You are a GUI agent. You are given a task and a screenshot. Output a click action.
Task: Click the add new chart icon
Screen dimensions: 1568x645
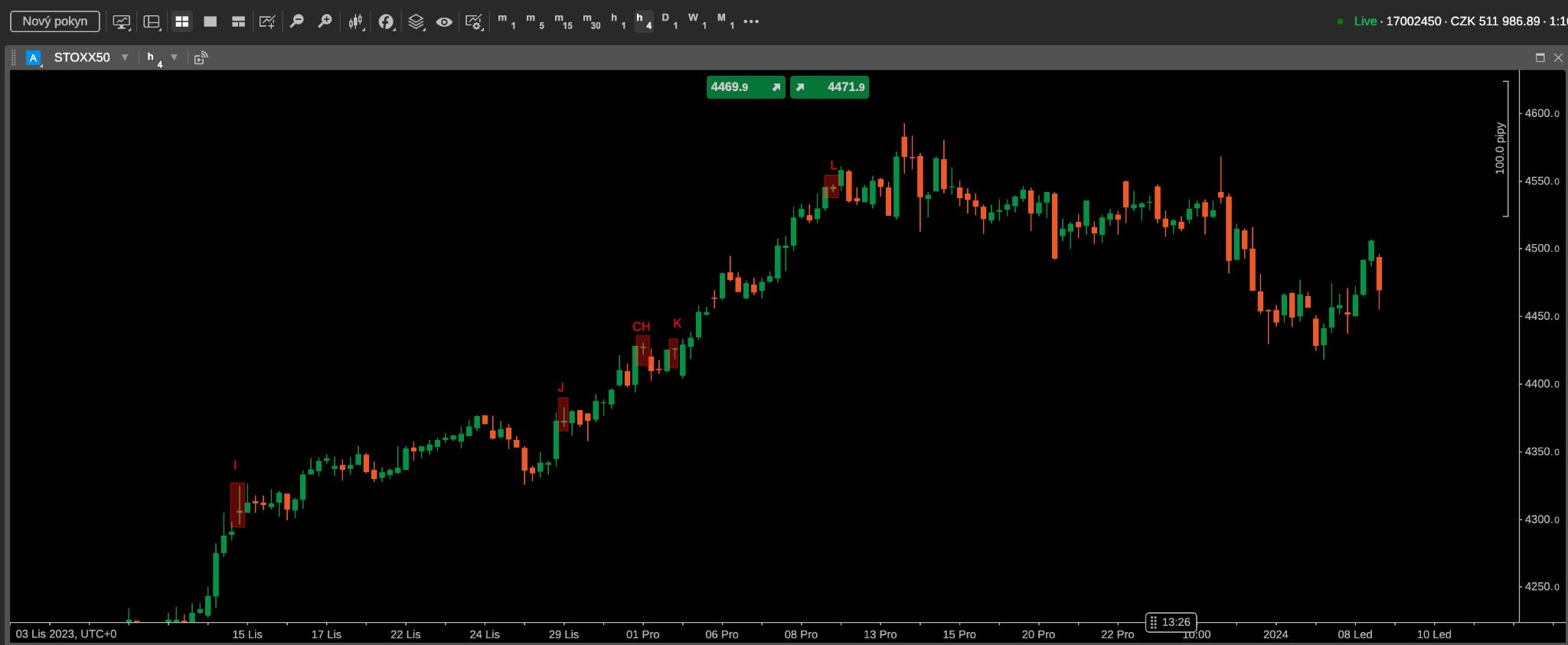(x=267, y=22)
